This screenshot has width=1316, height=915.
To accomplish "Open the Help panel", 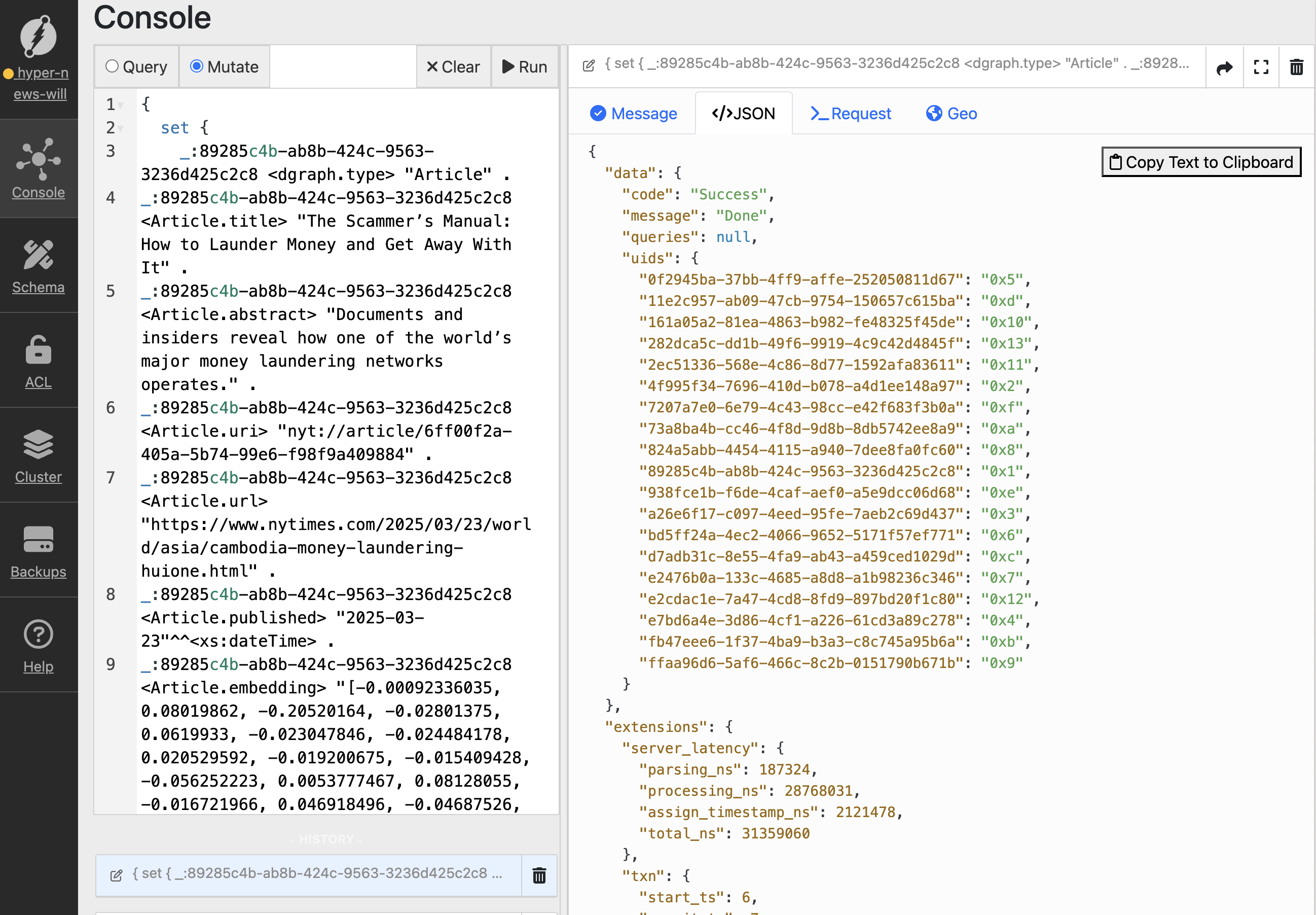I will pyautogui.click(x=38, y=646).
